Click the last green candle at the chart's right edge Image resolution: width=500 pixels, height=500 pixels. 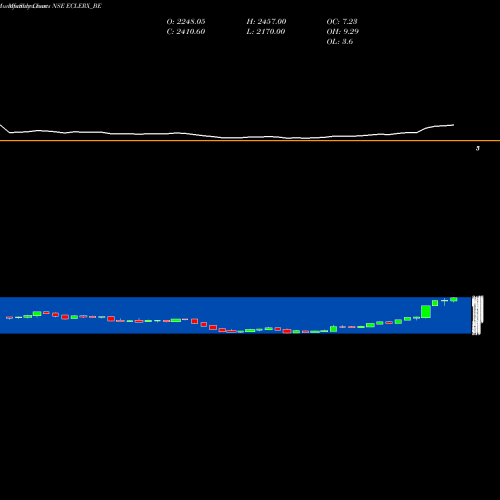point(453,299)
